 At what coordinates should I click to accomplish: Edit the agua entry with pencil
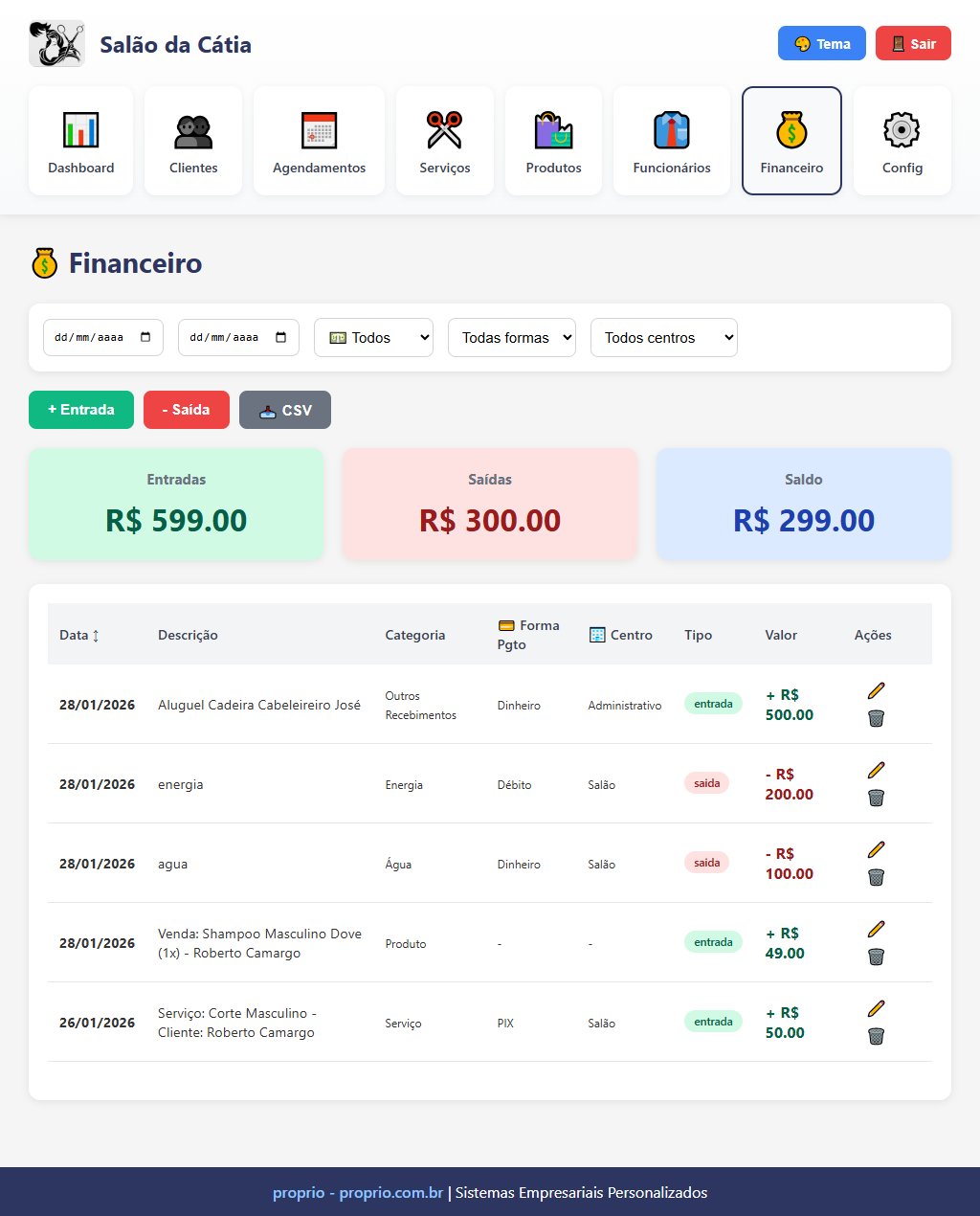(x=876, y=849)
